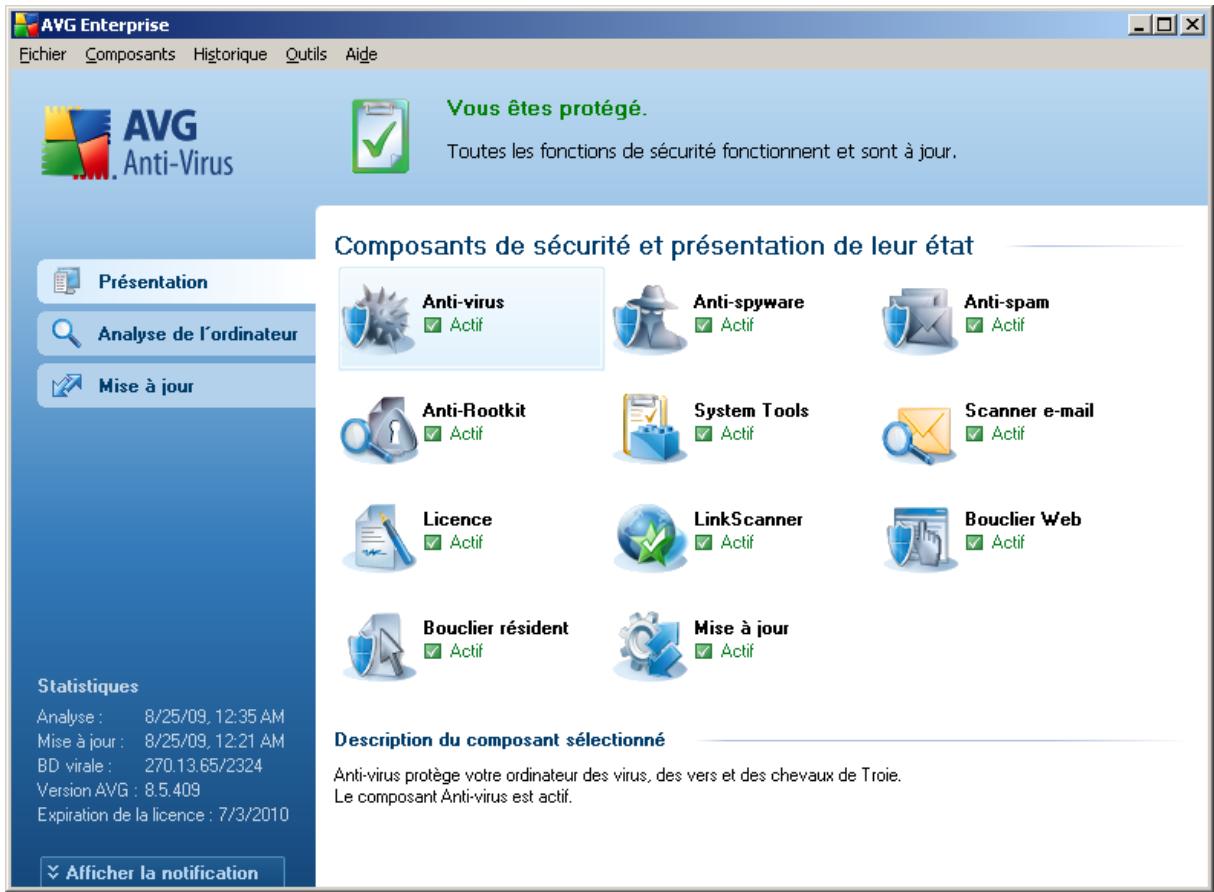Open the Aide menu
The height and width of the screenshot is (892, 1214).
click(360, 53)
